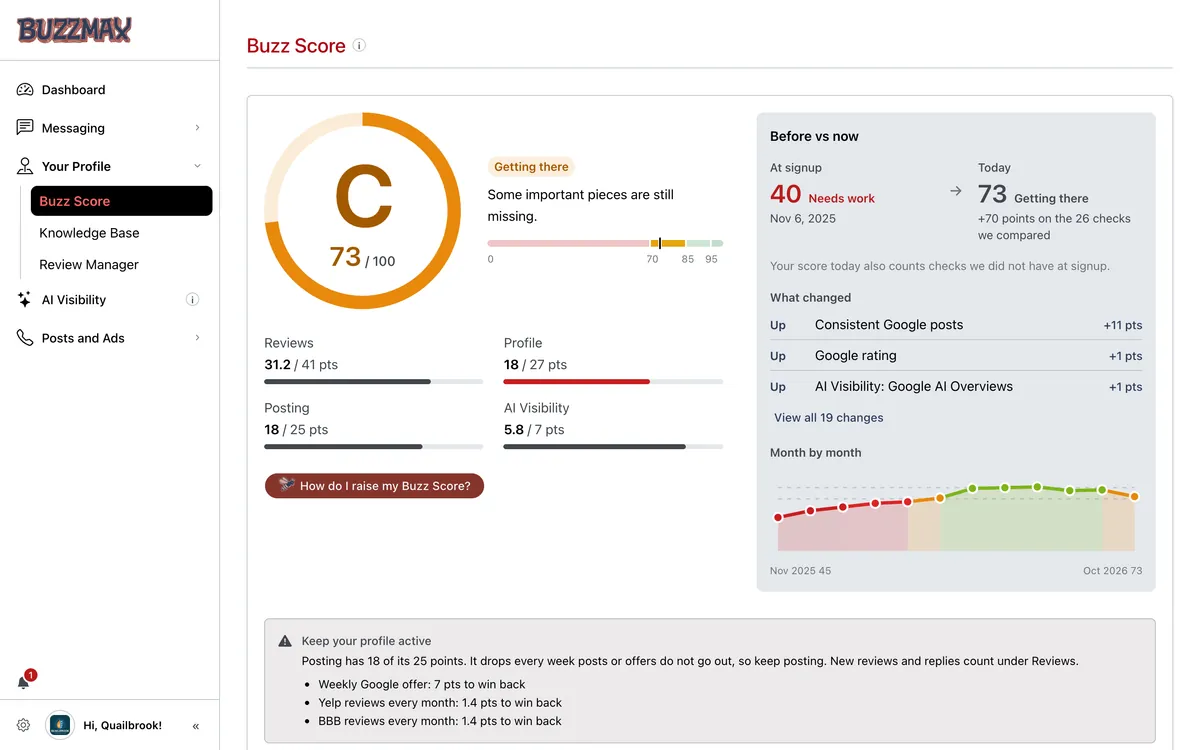Click the What changed heading
The width and height of the screenshot is (1200, 750).
tap(810, 297)
